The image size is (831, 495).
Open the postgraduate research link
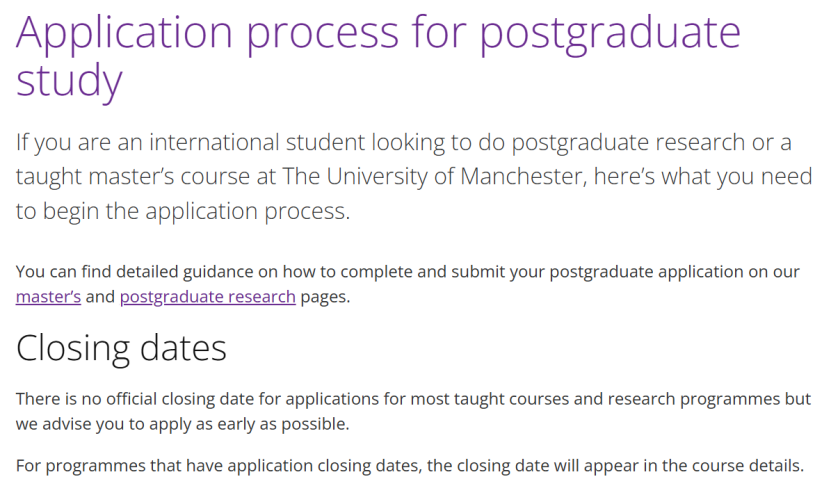pos(208,297)
